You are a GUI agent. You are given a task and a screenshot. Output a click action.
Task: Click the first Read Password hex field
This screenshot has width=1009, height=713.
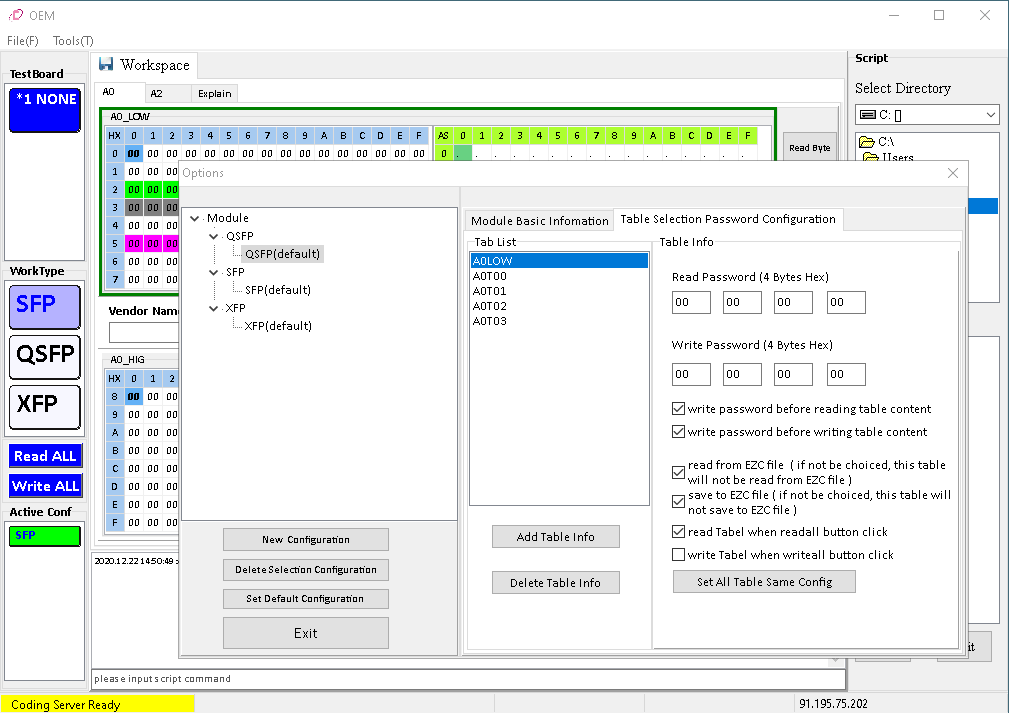pyautogui.click(x=691, y=303)
